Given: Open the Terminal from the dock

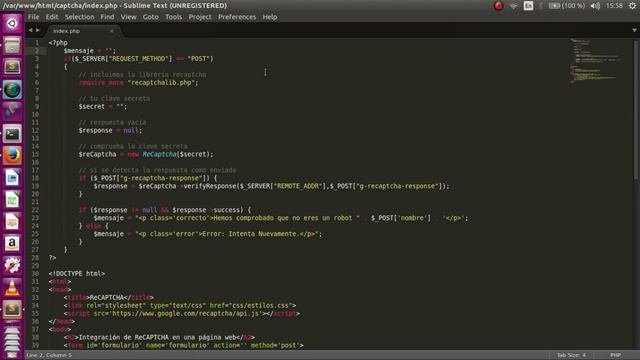Looking at the screenshot, I should pyautogui.click(x=12, y=133).
